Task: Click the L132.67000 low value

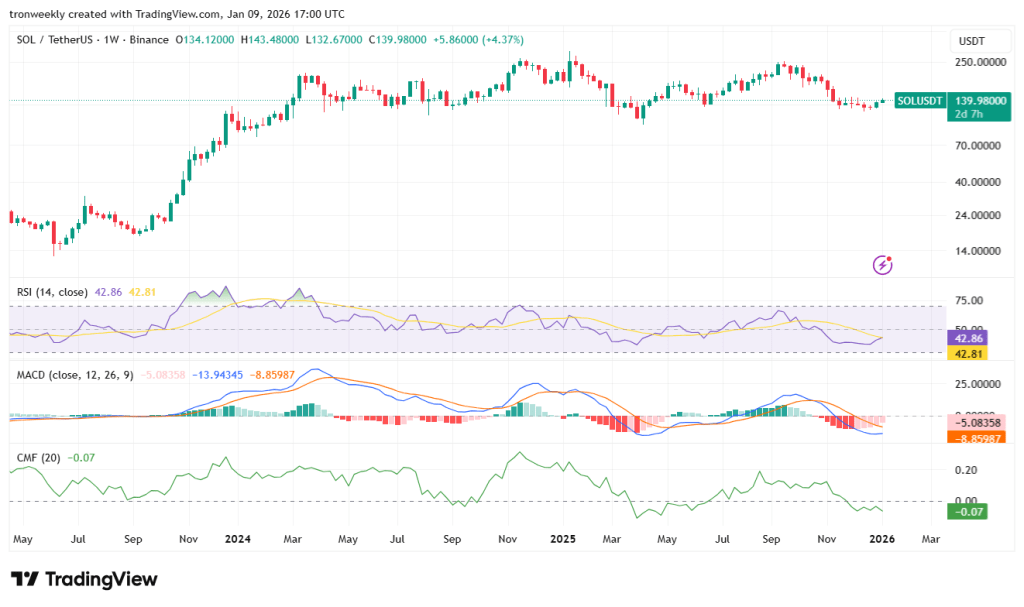Action: [332, 40]
